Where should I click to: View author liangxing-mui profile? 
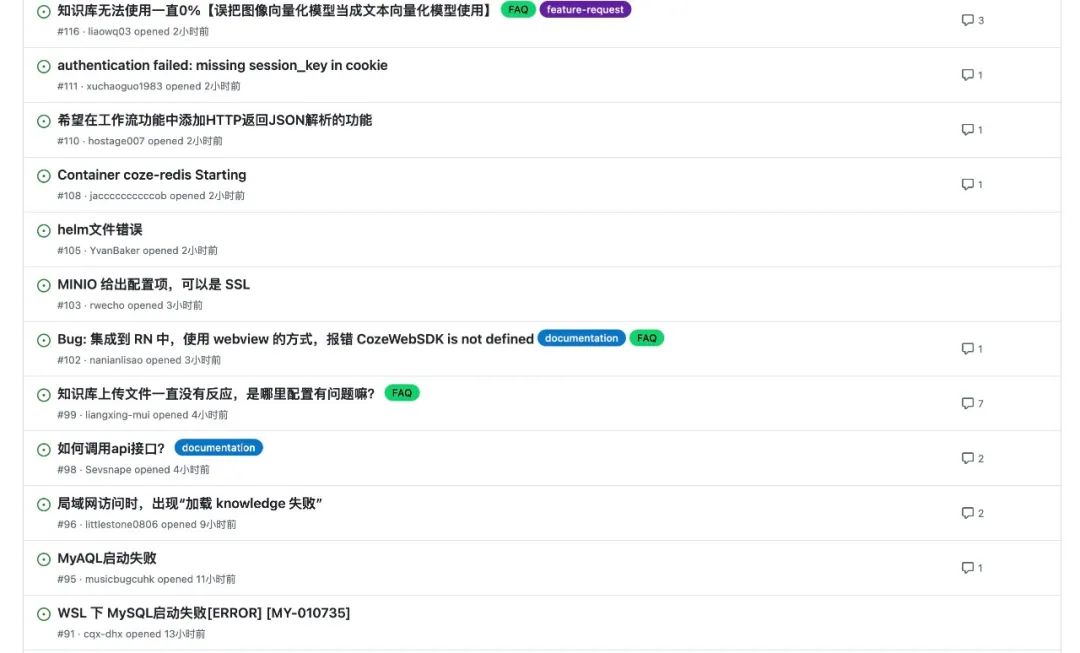coord(118,415)
